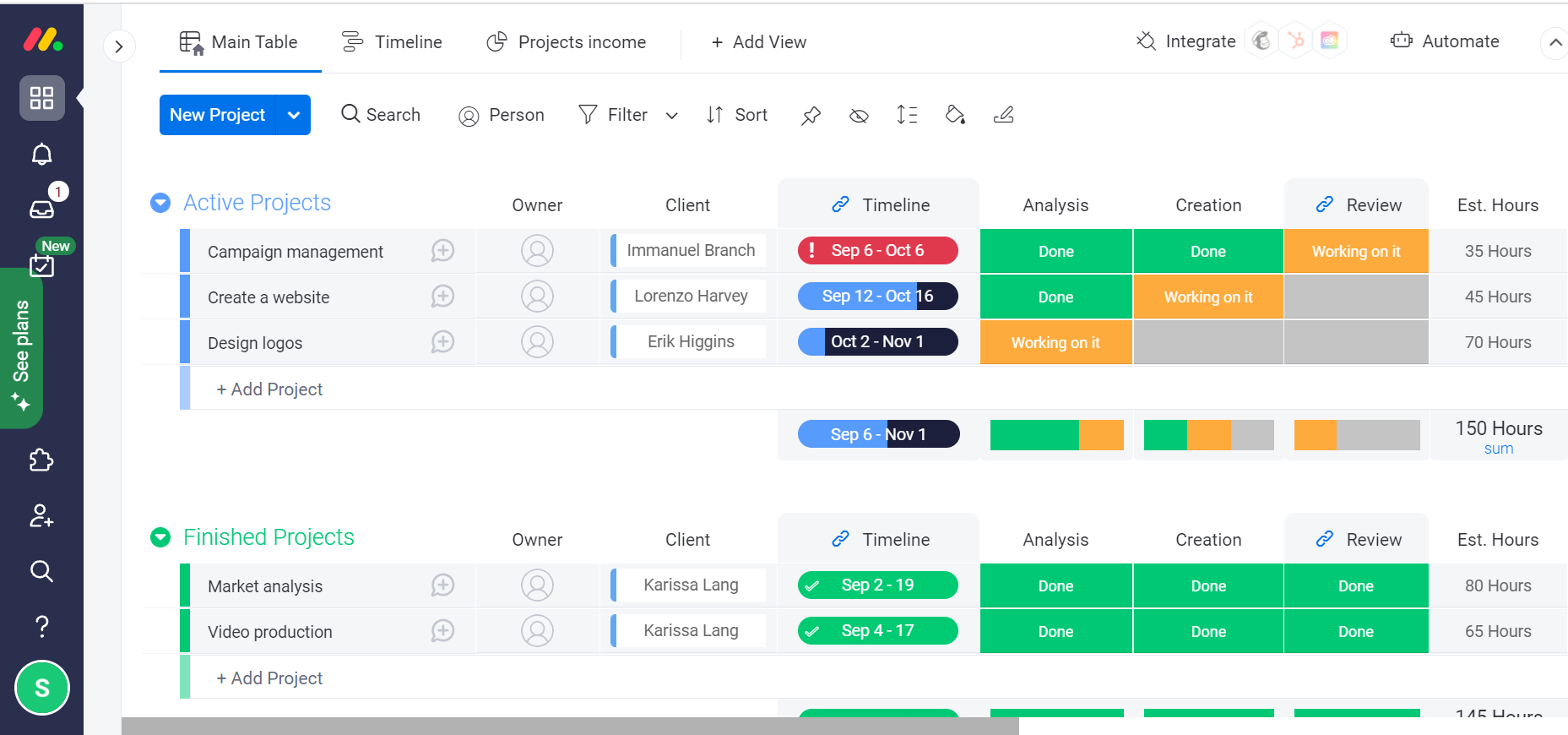Open conversation for Market analysis
1568x735 pixels.
click(x=442, y=585)
